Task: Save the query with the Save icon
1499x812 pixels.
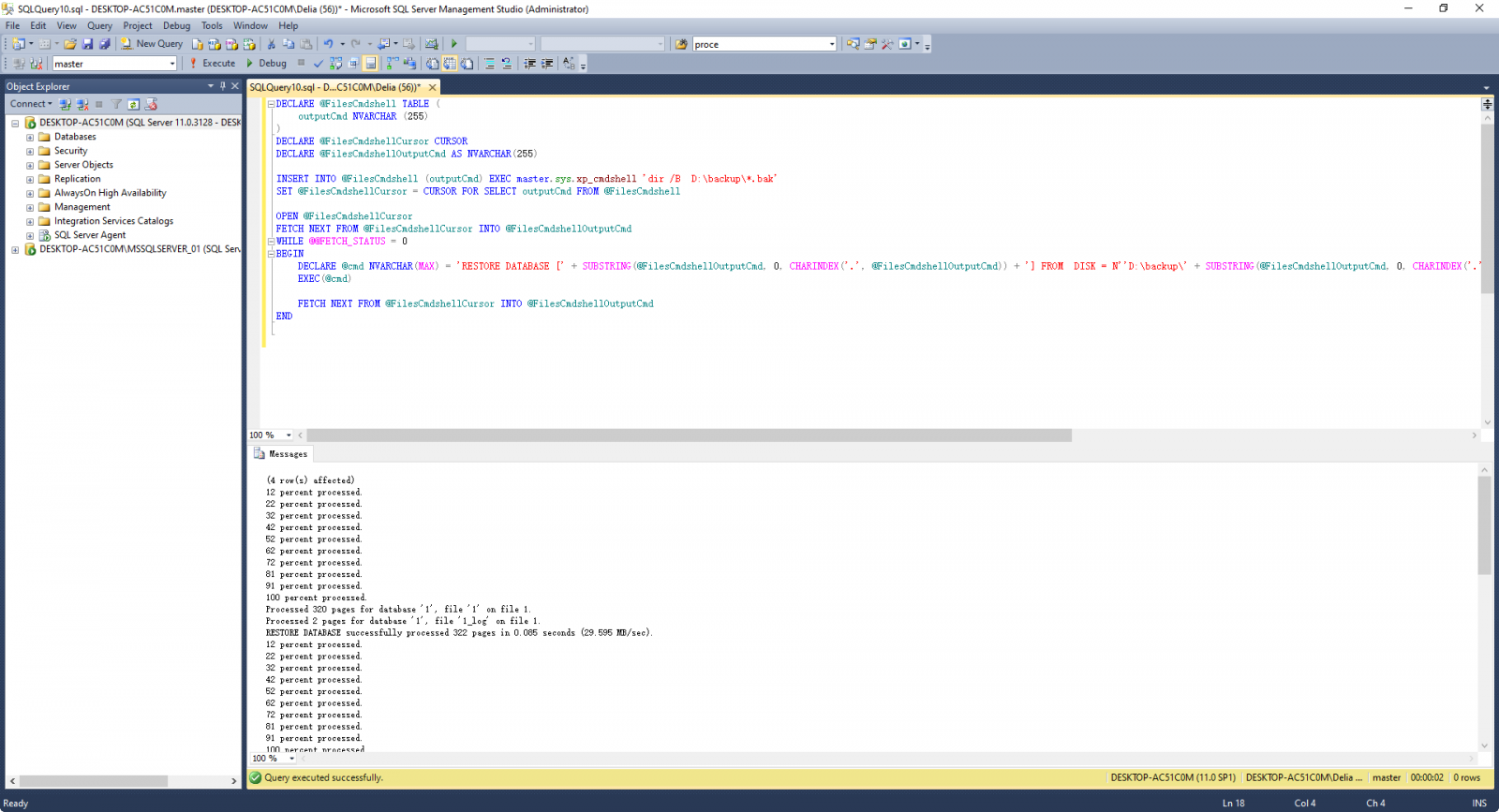Action: pyautogui.click(x=87, y=44)
